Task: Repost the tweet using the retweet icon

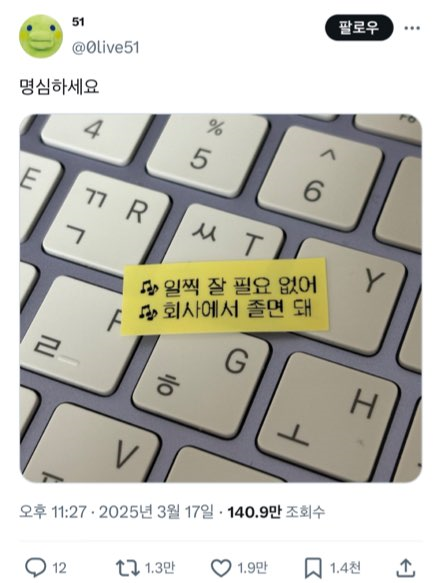Action: (x=128, y=568)
